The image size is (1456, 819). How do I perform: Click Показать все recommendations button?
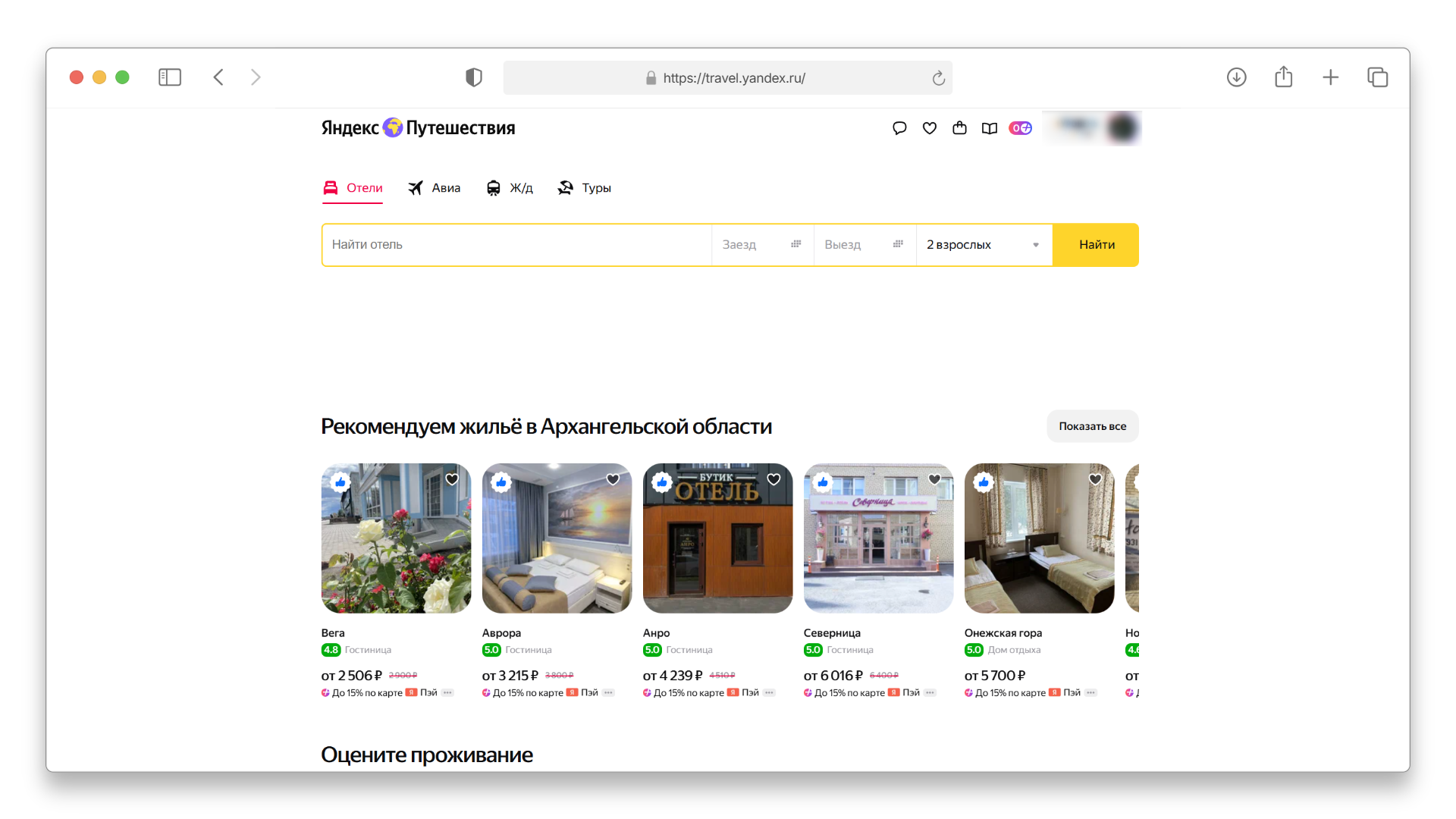1092,425
